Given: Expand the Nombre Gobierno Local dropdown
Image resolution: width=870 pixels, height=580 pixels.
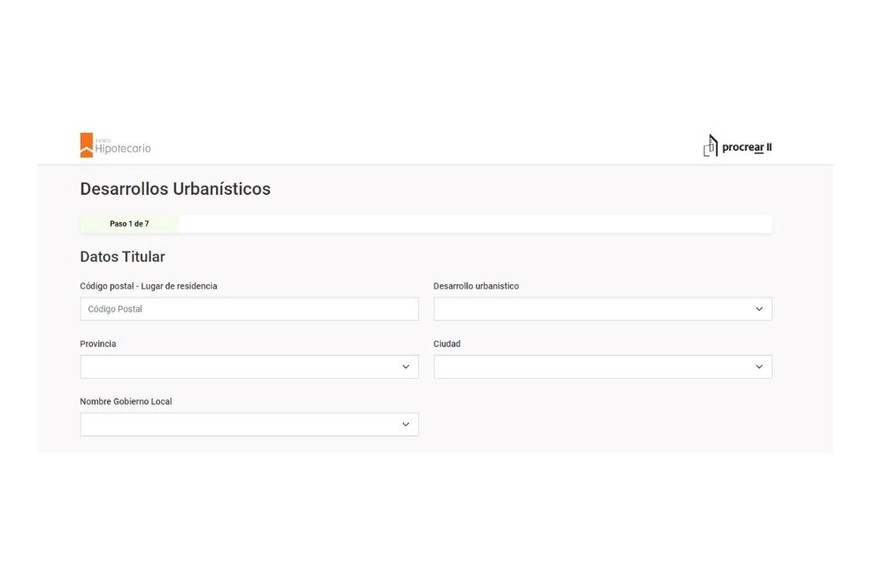Looking at the screenshot, I should tap(240, 425).
